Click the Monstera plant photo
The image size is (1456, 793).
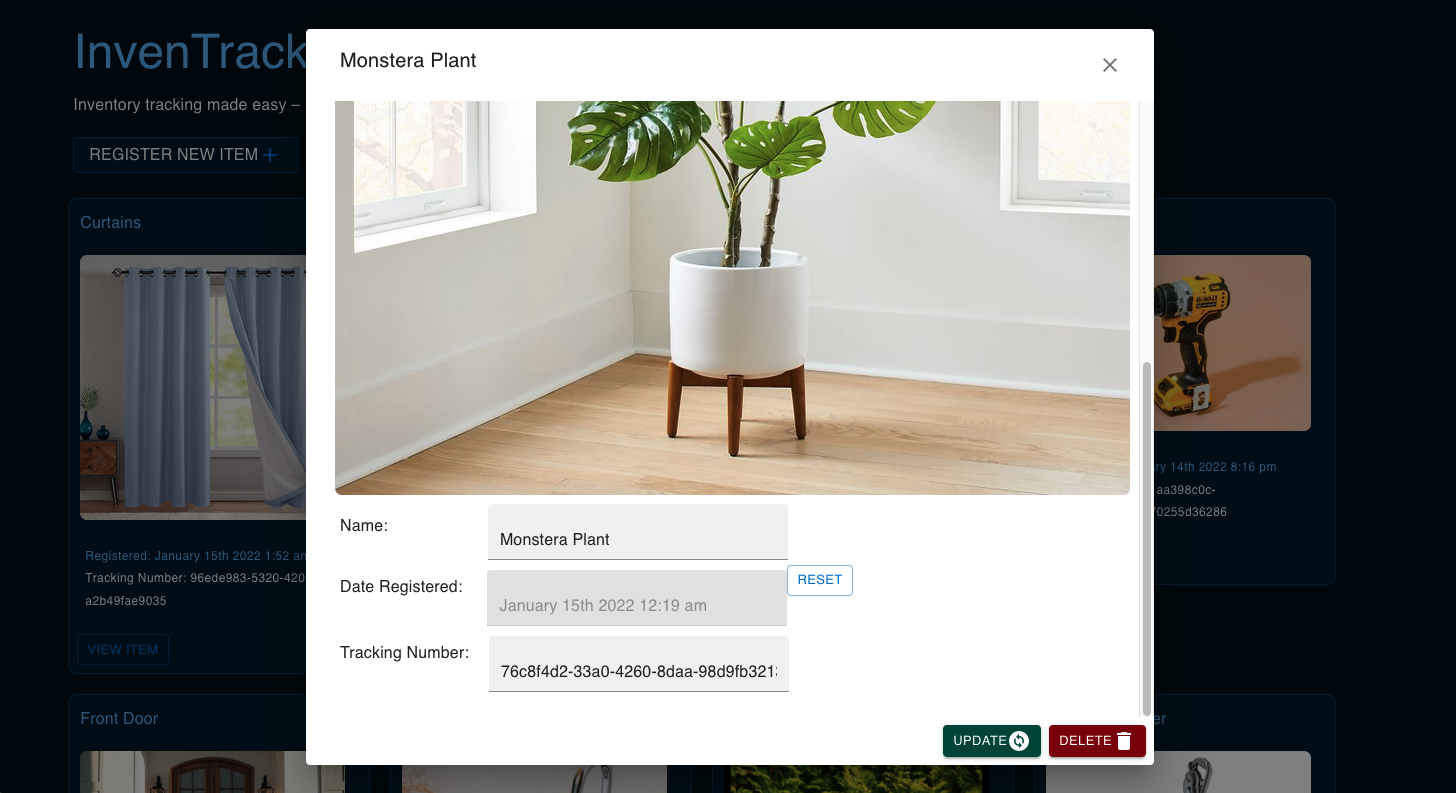tap(732, 298)
